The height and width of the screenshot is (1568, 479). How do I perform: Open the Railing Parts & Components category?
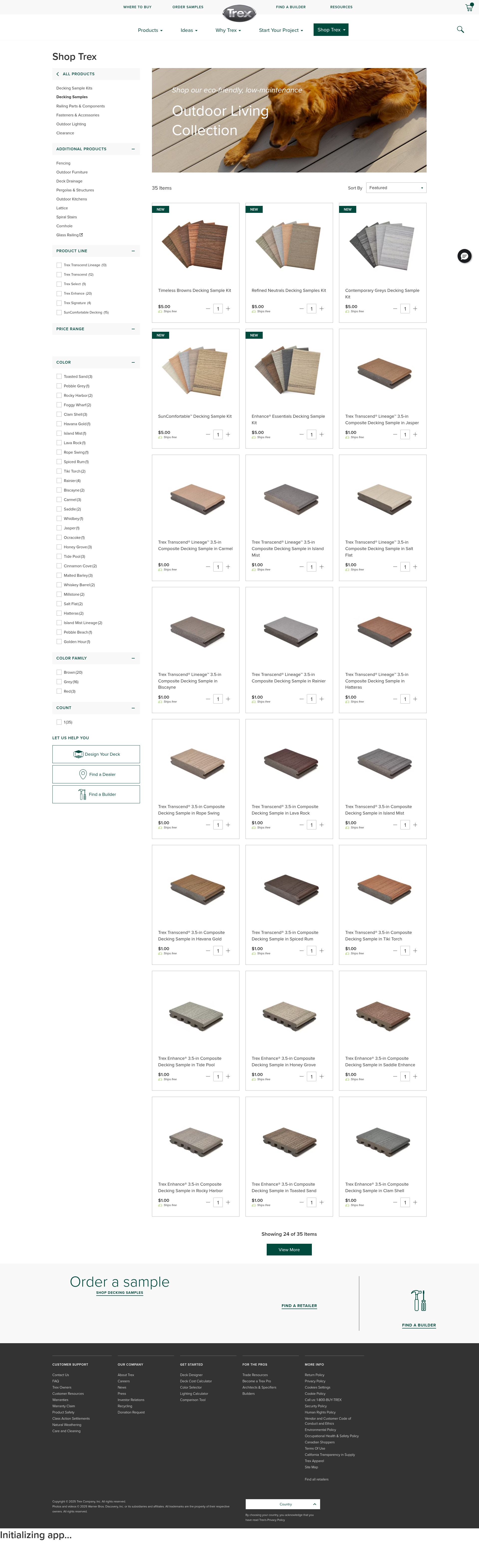[x=80, y=106]
